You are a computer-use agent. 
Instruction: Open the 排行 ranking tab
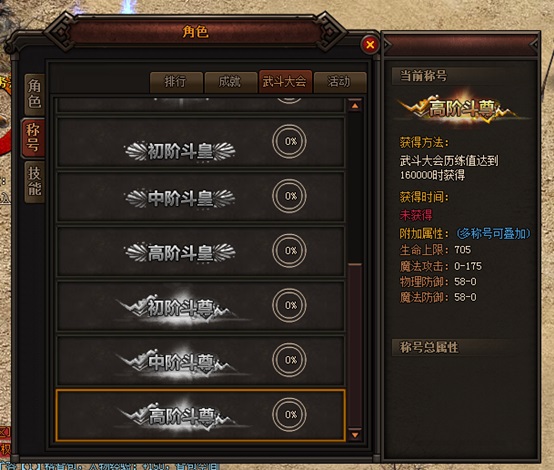click(x=176, y=82)
